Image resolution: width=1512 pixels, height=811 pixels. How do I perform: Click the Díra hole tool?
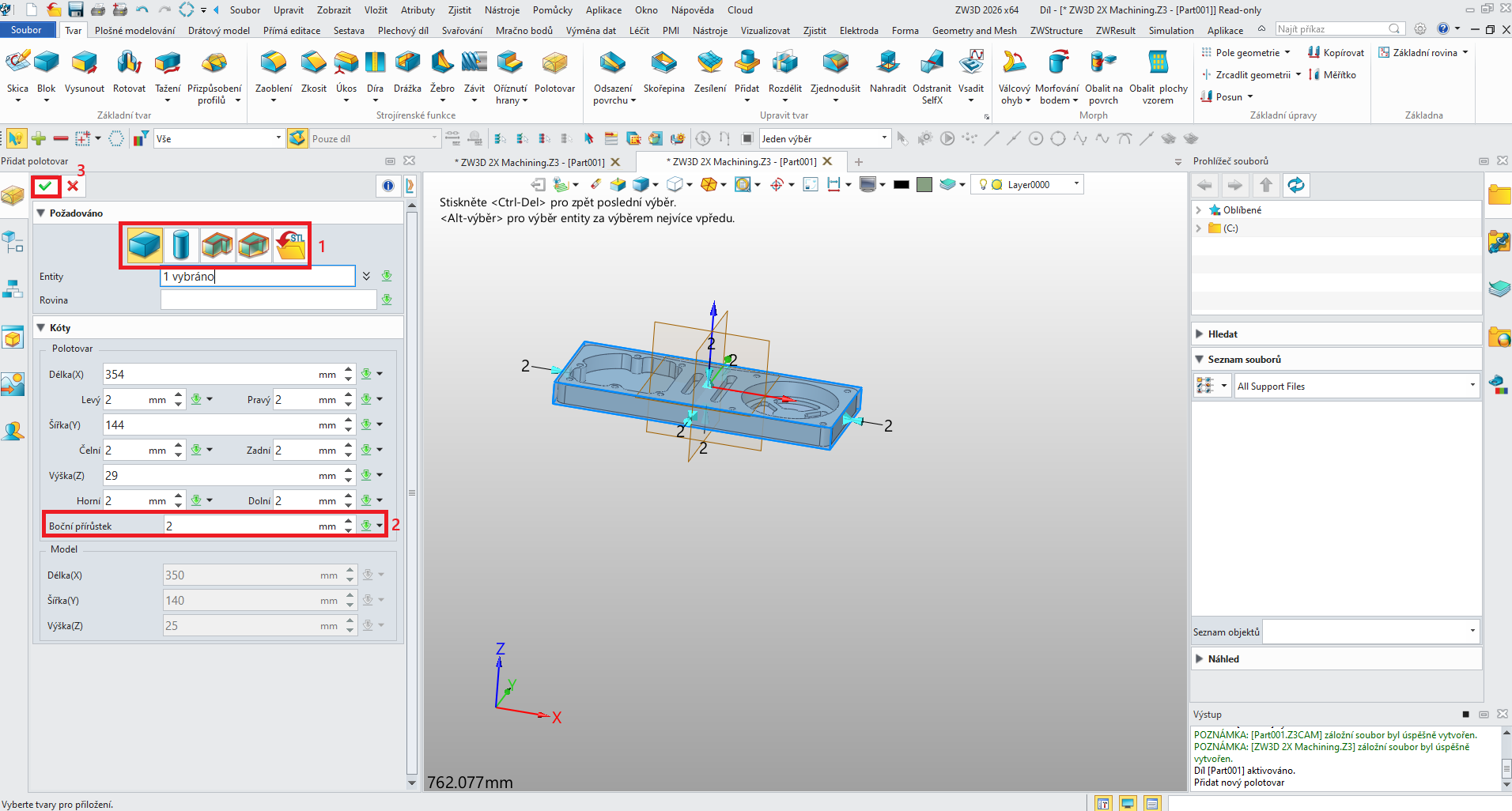[375, 72]
